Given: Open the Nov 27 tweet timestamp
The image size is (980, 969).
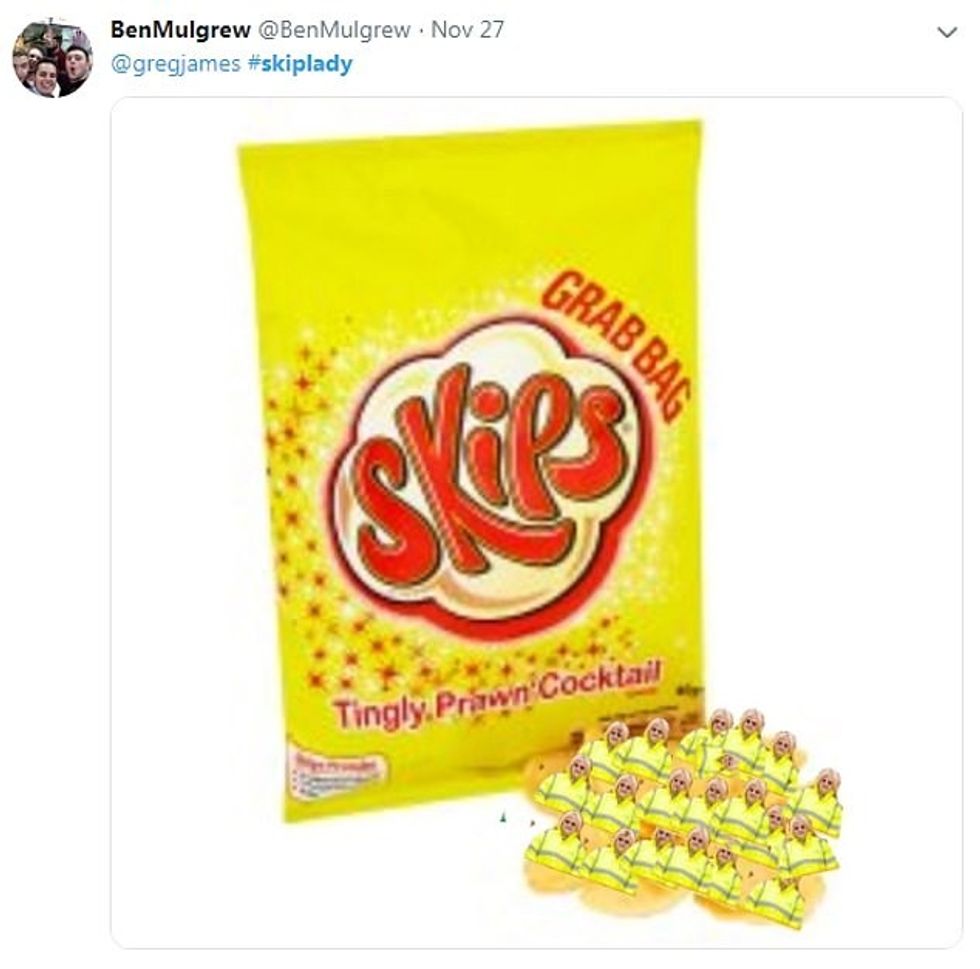Looking at the screenshot, I should (468, 29).
